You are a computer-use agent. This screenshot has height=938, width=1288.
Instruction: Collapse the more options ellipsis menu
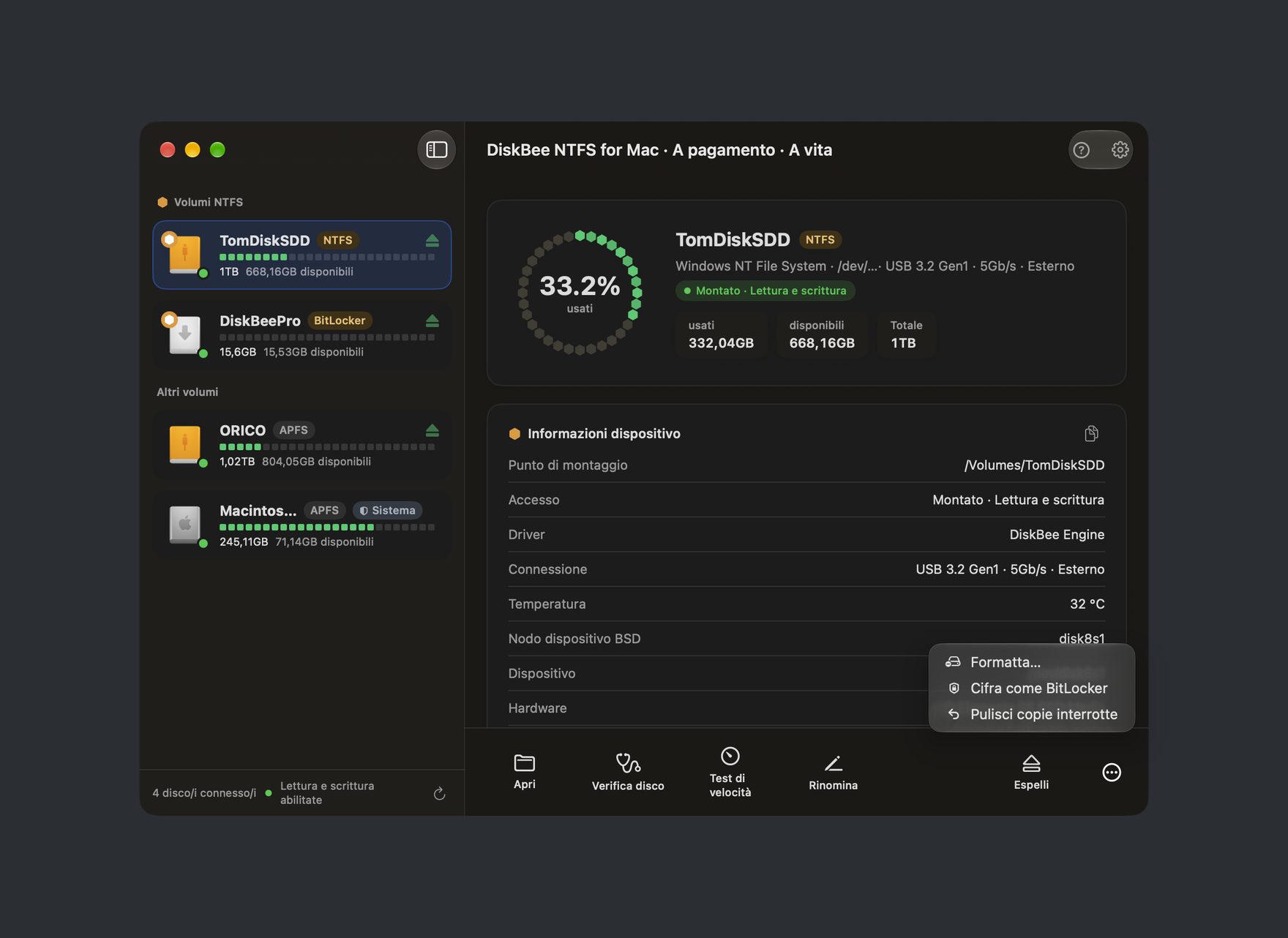click(1111, 773)
